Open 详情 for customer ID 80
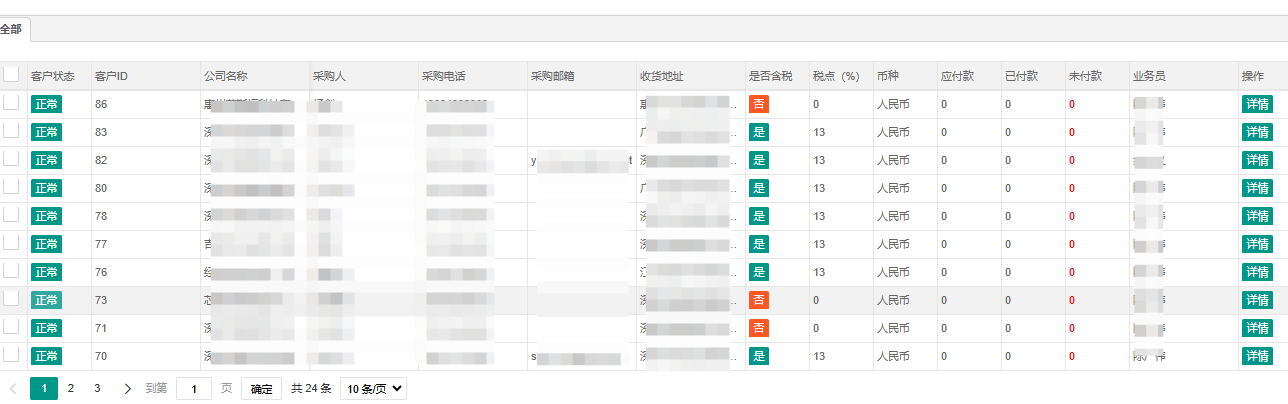Image resolution: width=1288 pixels, height=404 pixels. point(1257,188)
